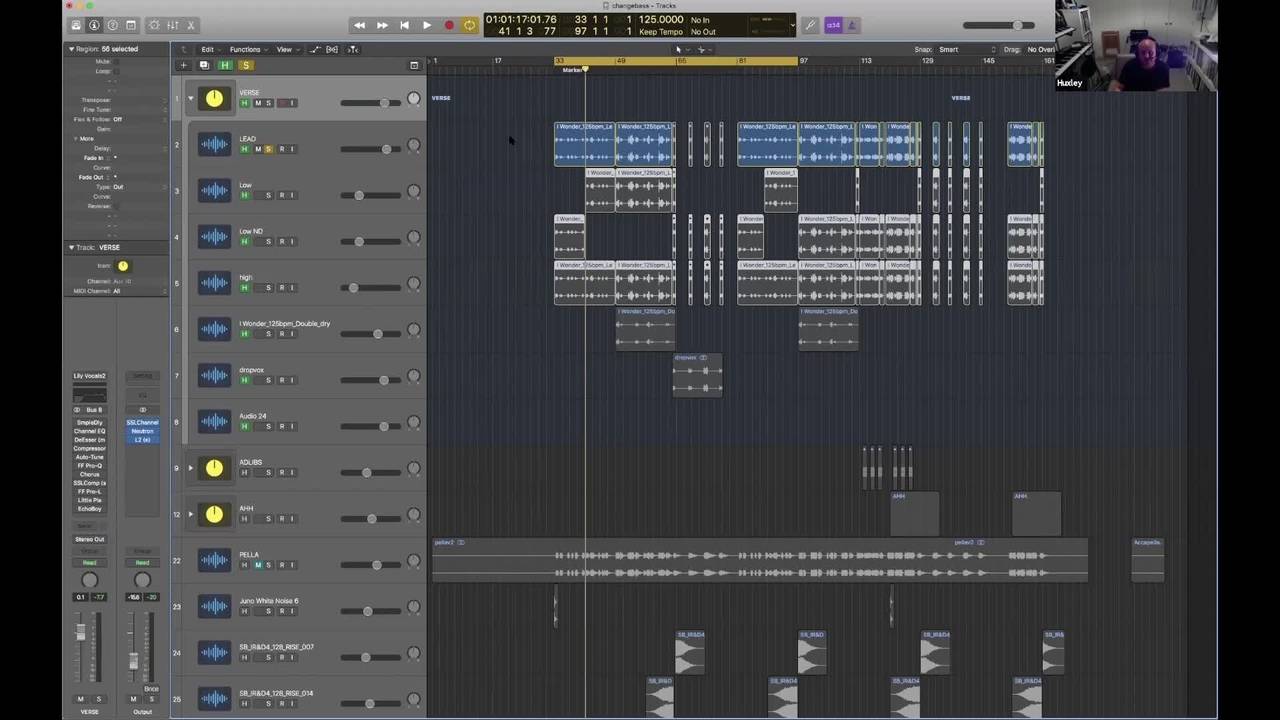
Task: Mute the LEAD track
Action: click(x=257, y=149)
